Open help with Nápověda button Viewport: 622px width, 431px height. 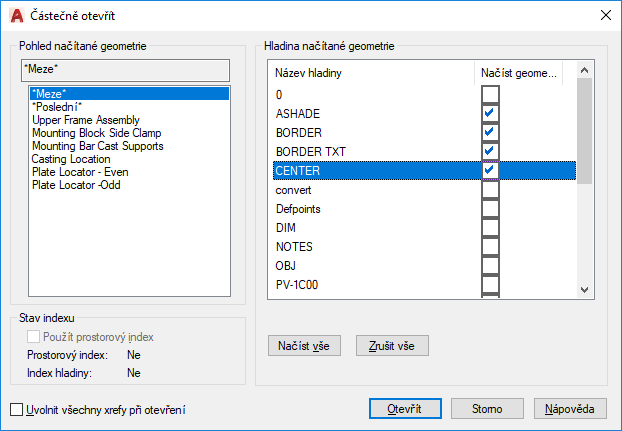570,409
